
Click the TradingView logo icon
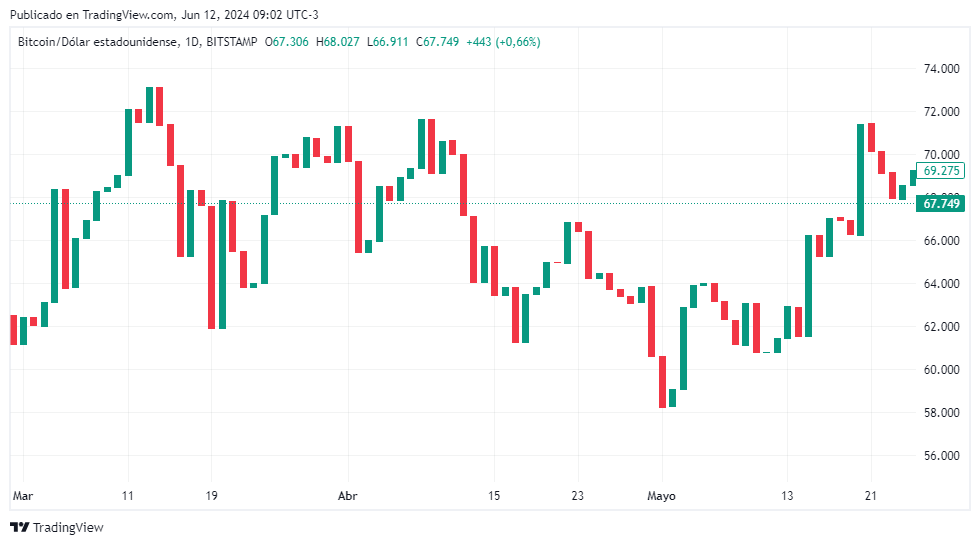[x=19, y=527]
